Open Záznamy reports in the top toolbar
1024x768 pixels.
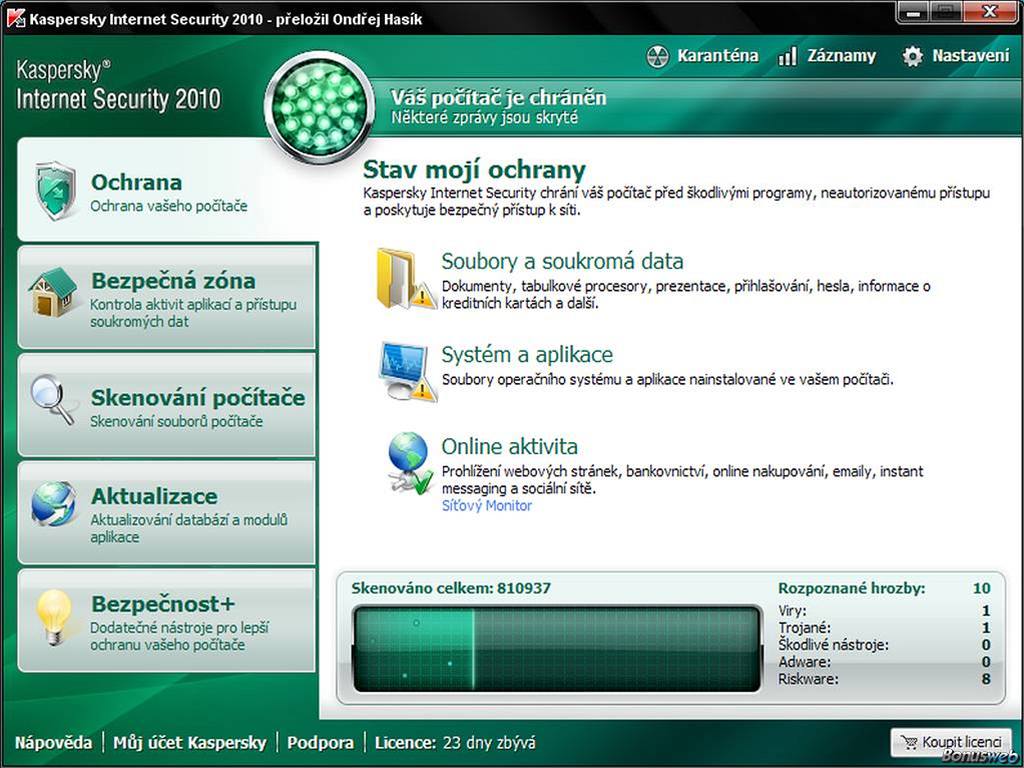[x=826, y=56]
